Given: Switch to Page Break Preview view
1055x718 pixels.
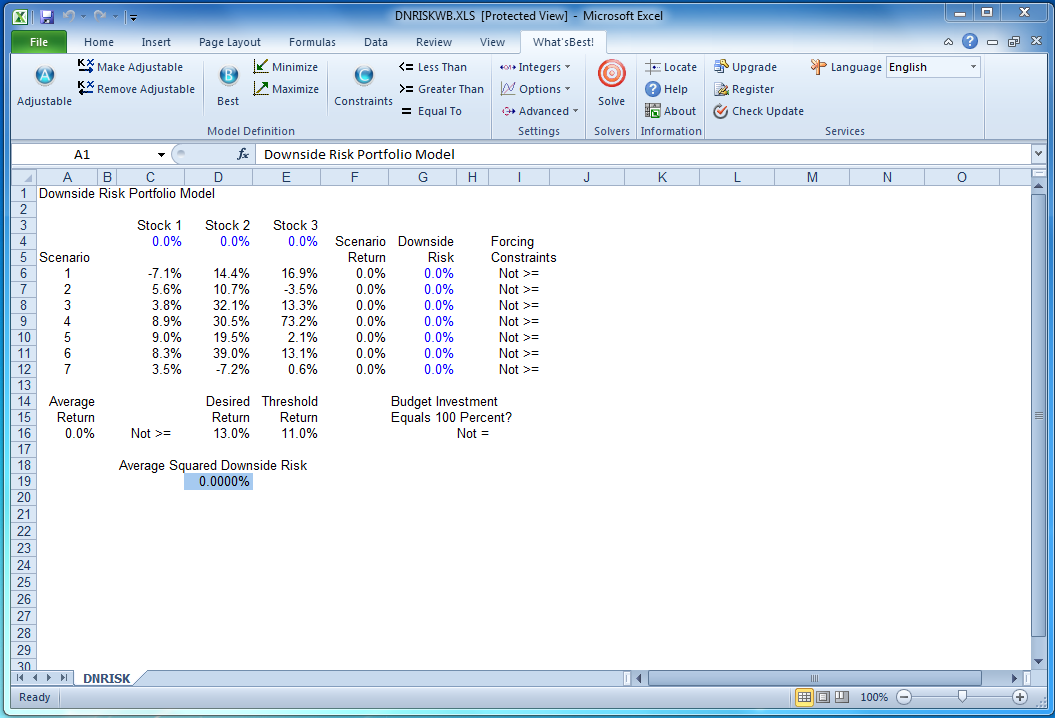Looking at the screenshot, I should click(x=841, y=697).
